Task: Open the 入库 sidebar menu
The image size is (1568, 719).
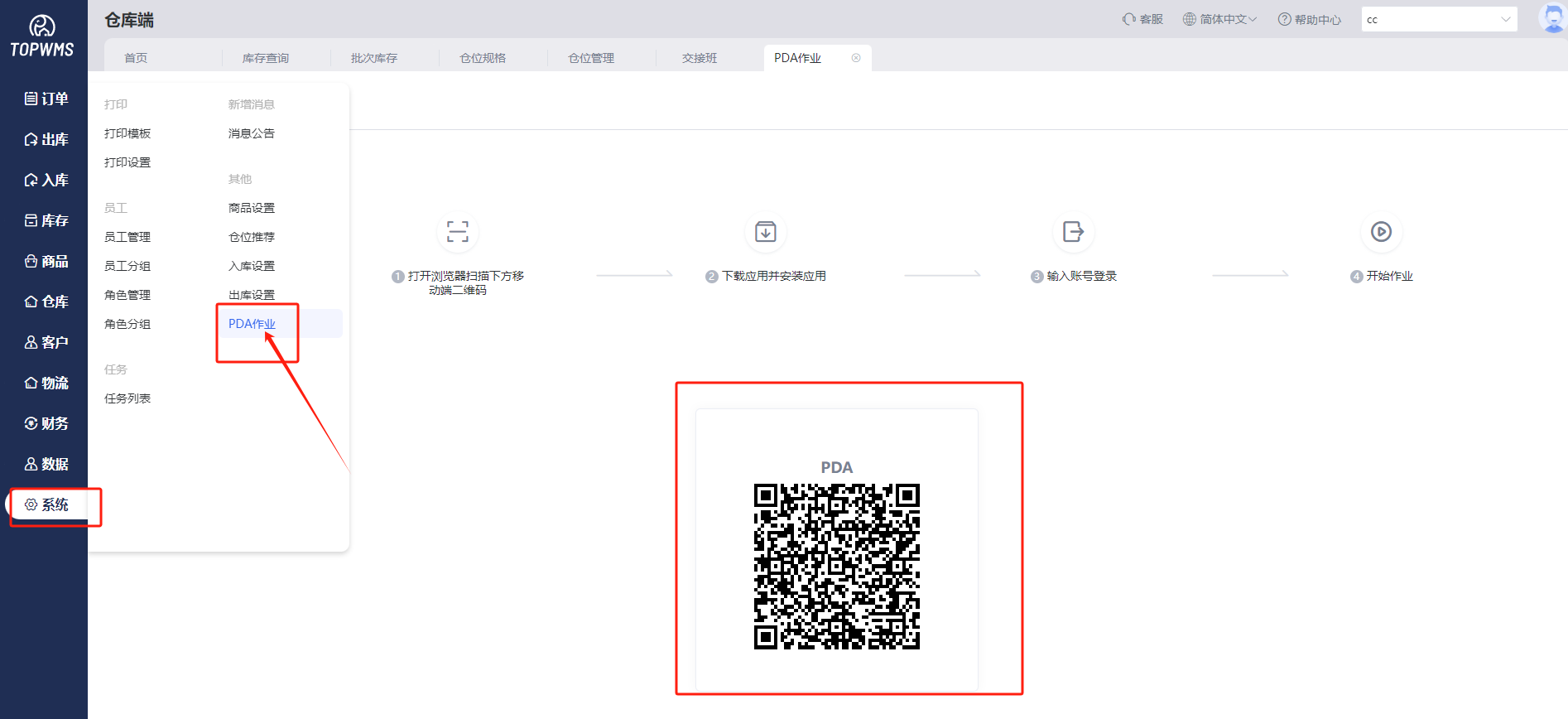Action: [46, 180]
